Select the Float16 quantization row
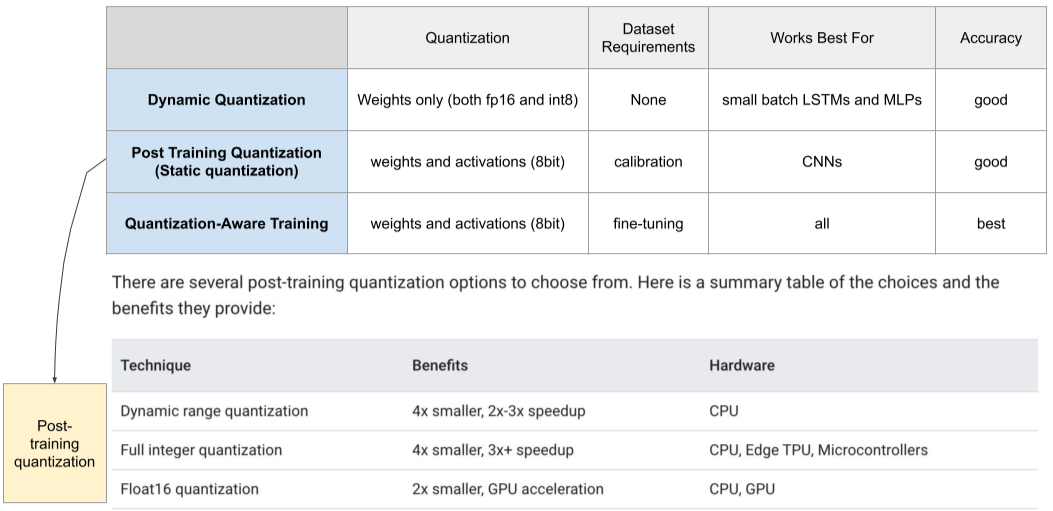Screen dimensions: 1053x511 [190, 489]
